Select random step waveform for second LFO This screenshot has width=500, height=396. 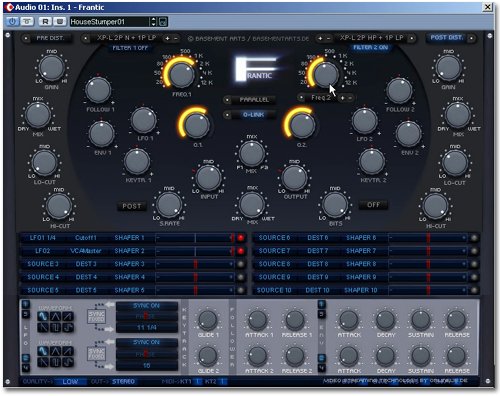click(68, 362)
